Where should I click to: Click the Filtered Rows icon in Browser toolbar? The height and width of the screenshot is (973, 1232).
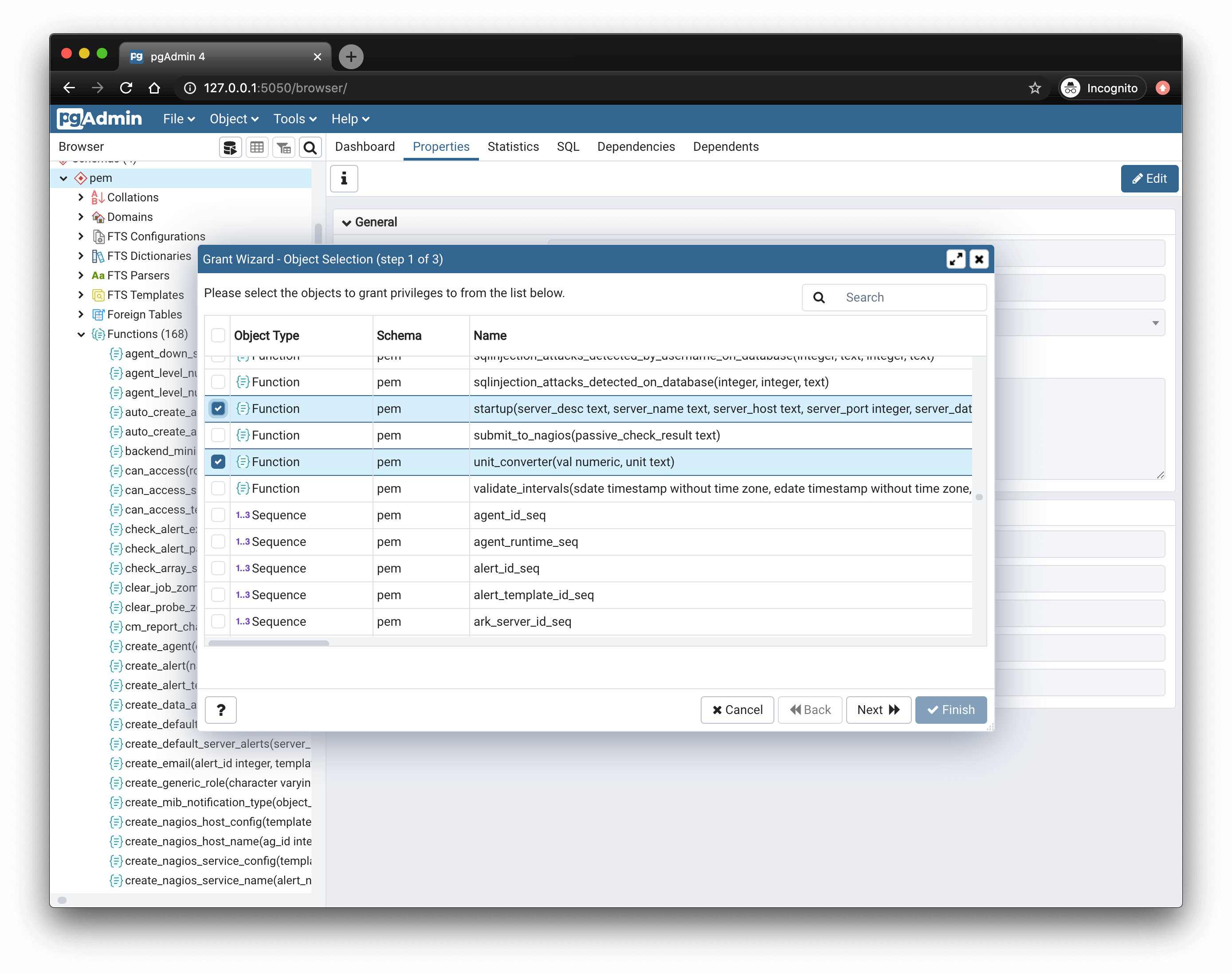click(x=284, y=148)
